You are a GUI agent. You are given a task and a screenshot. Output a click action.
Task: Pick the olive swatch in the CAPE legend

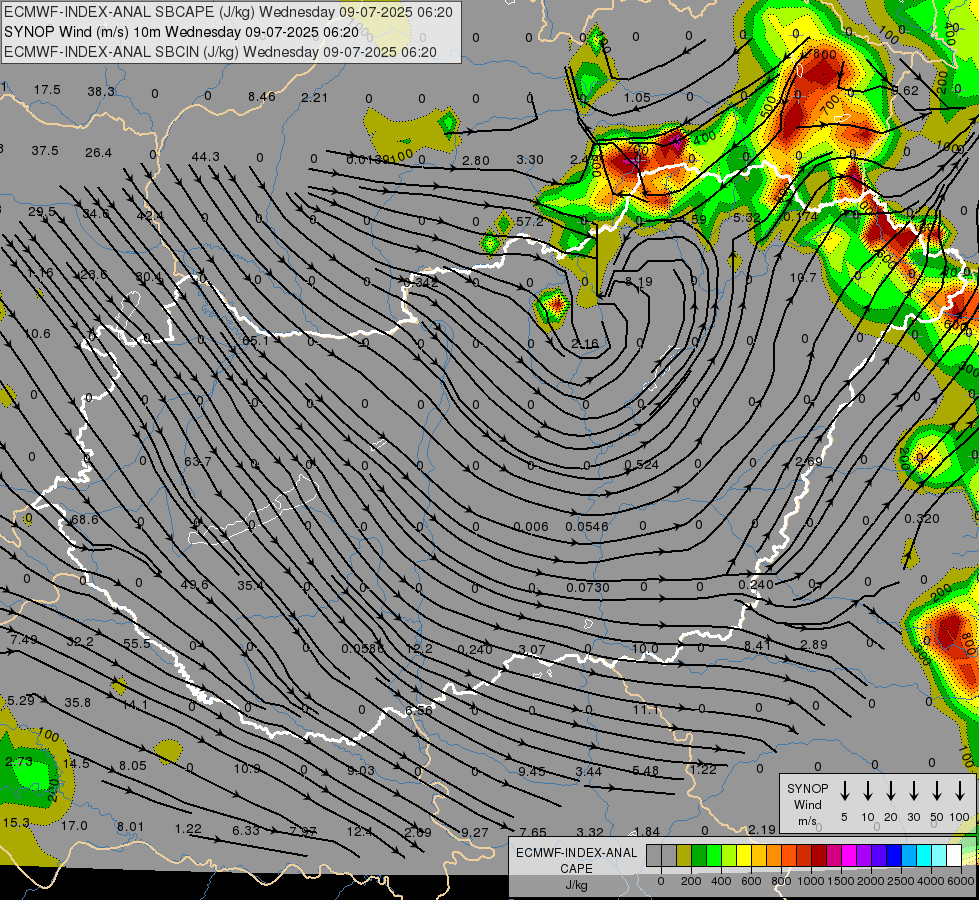(x=684, y=856)
